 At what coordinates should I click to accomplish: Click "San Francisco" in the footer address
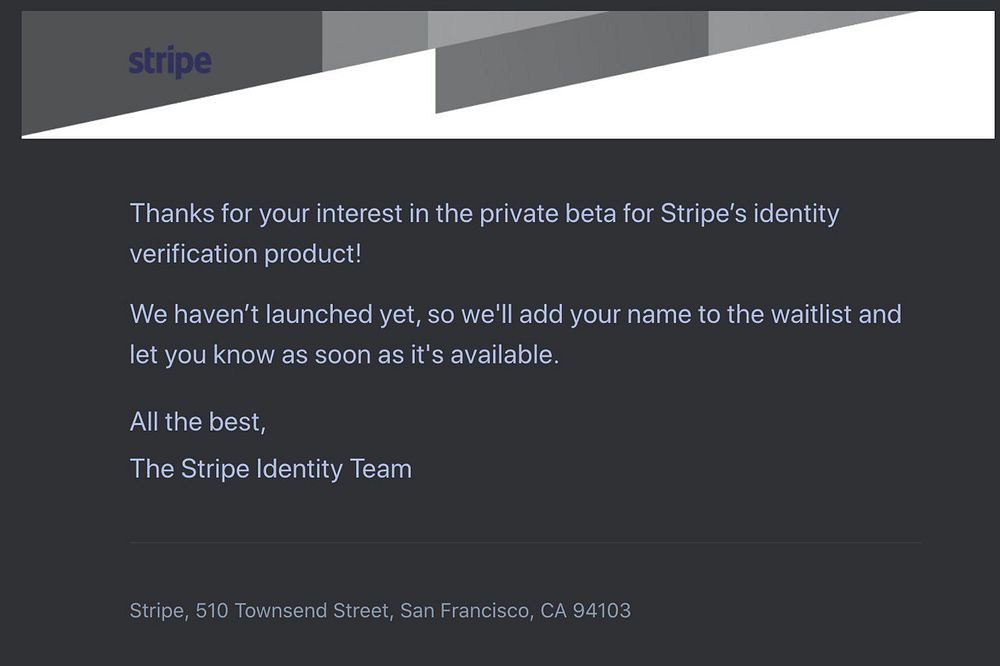464,610
